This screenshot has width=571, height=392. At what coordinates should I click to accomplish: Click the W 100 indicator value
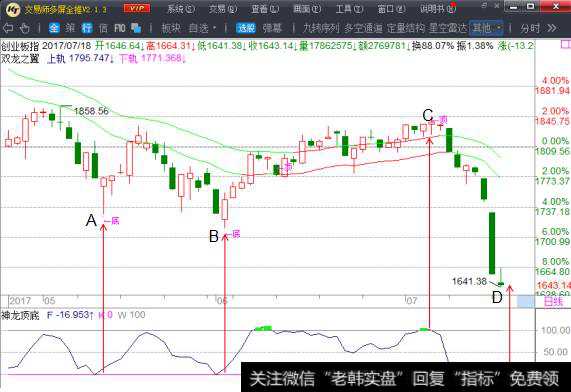coord(131,315)
